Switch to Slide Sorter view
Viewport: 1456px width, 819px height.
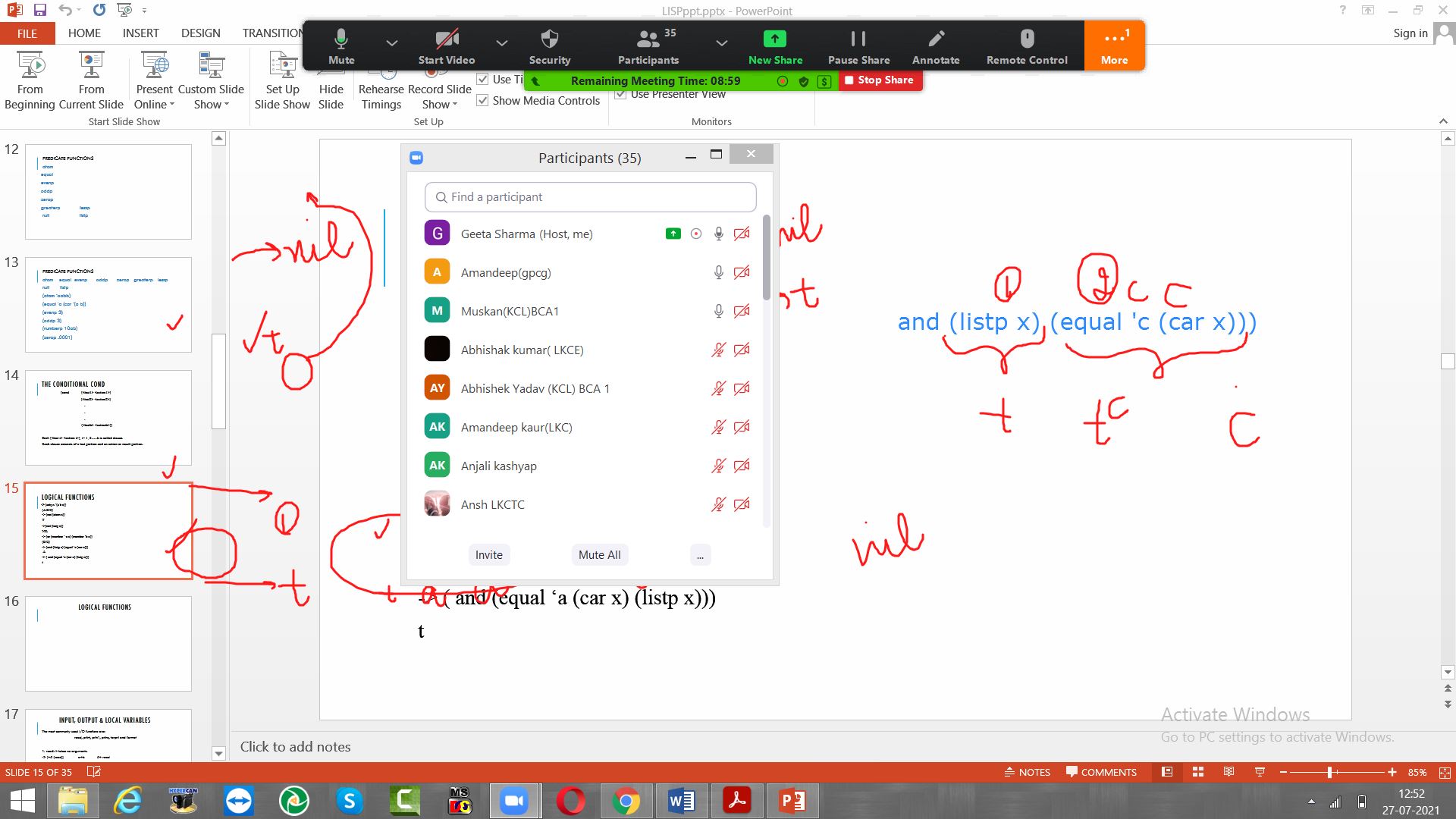1198,772
